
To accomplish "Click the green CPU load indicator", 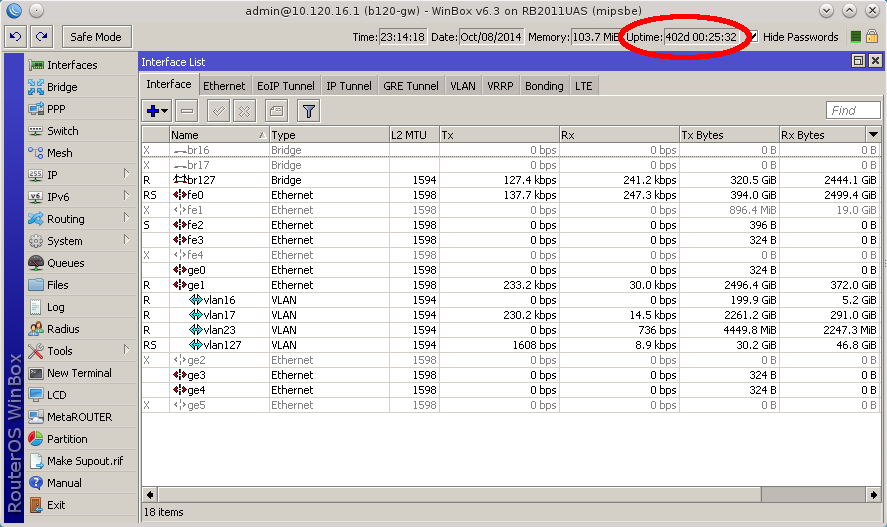I will 856,37.
